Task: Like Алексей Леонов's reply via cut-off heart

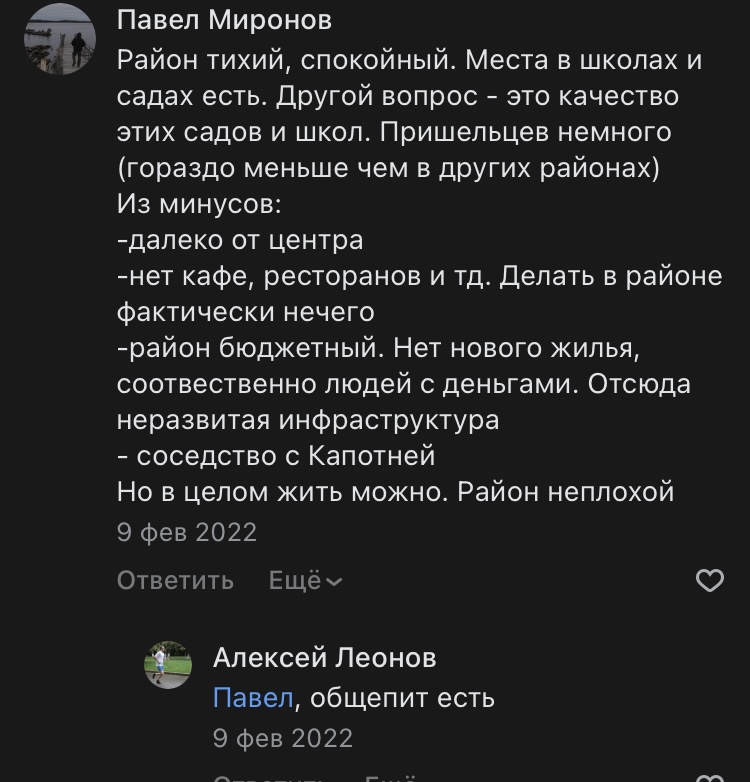Action: (709, 778)
